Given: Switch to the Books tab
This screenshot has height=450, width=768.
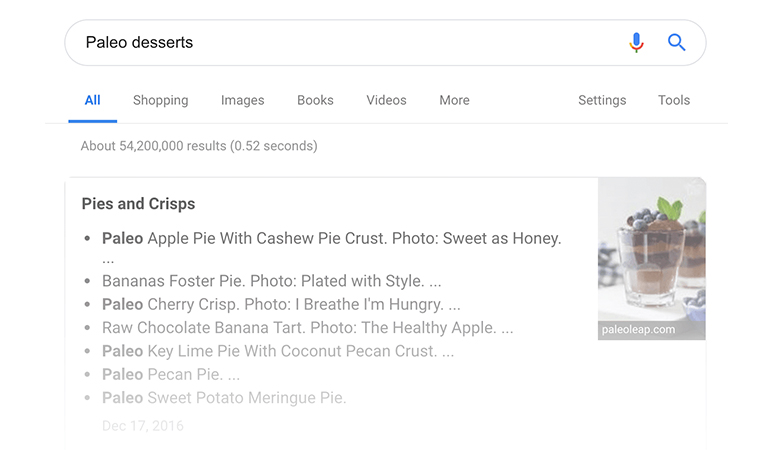Looking at the screenshot, I should click(315, 100).
